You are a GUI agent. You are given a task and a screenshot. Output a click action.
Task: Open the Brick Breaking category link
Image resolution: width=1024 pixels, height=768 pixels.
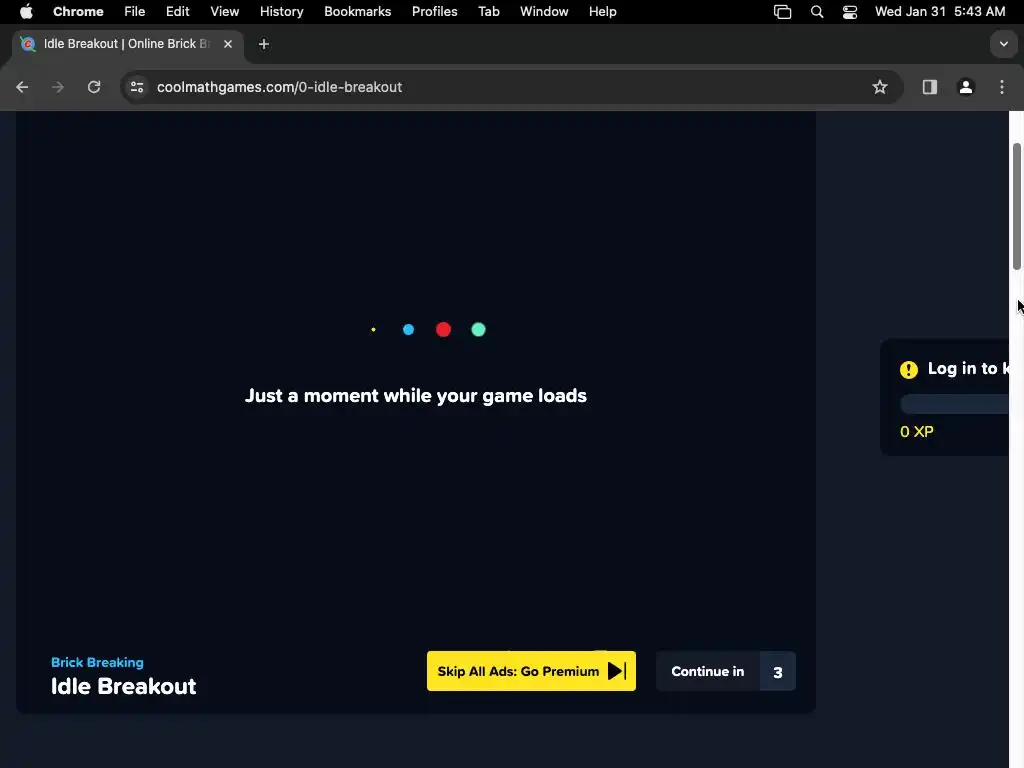point(97,662)
